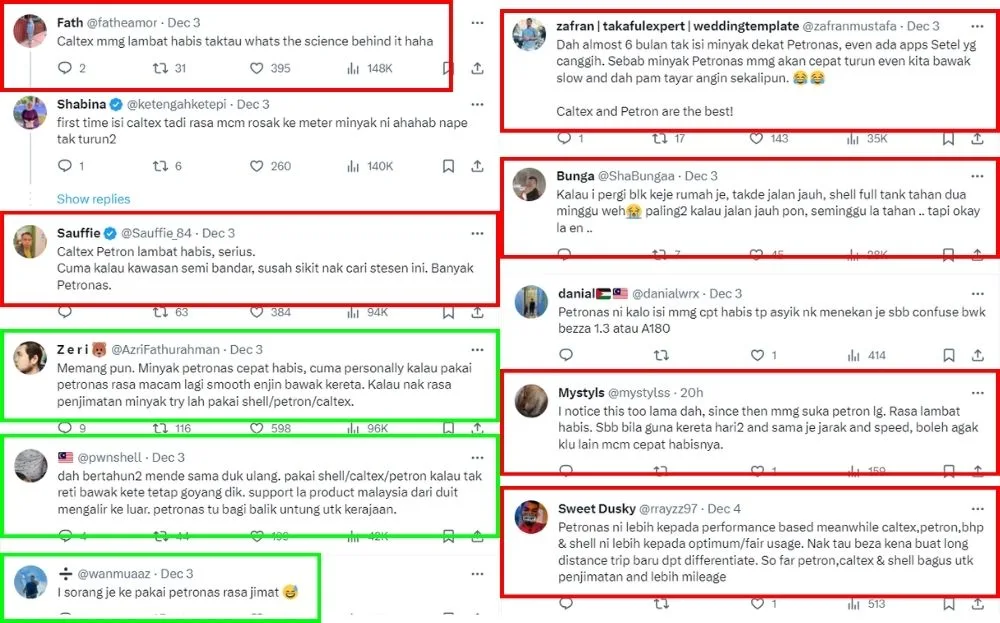Bookmark Shabina's tweet
This screenshot has width=1000, height=623.
[448, 166]
